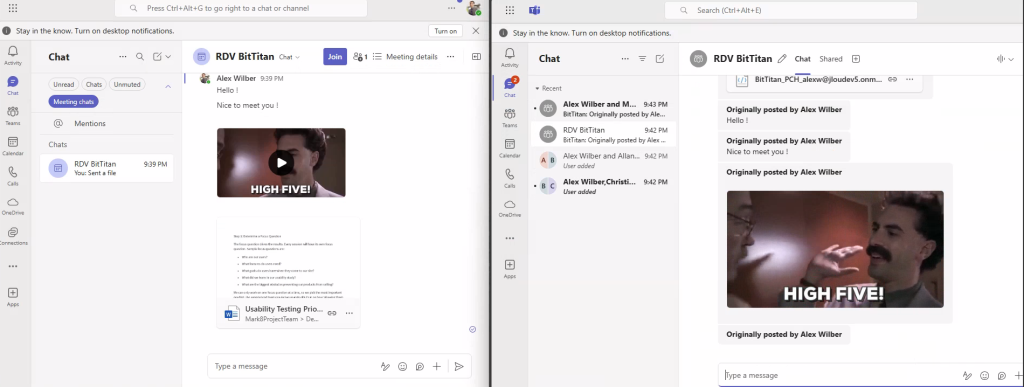Open more options after Meeting details
This screenshot has width=1024, height=387.
[x=450, y=57]
